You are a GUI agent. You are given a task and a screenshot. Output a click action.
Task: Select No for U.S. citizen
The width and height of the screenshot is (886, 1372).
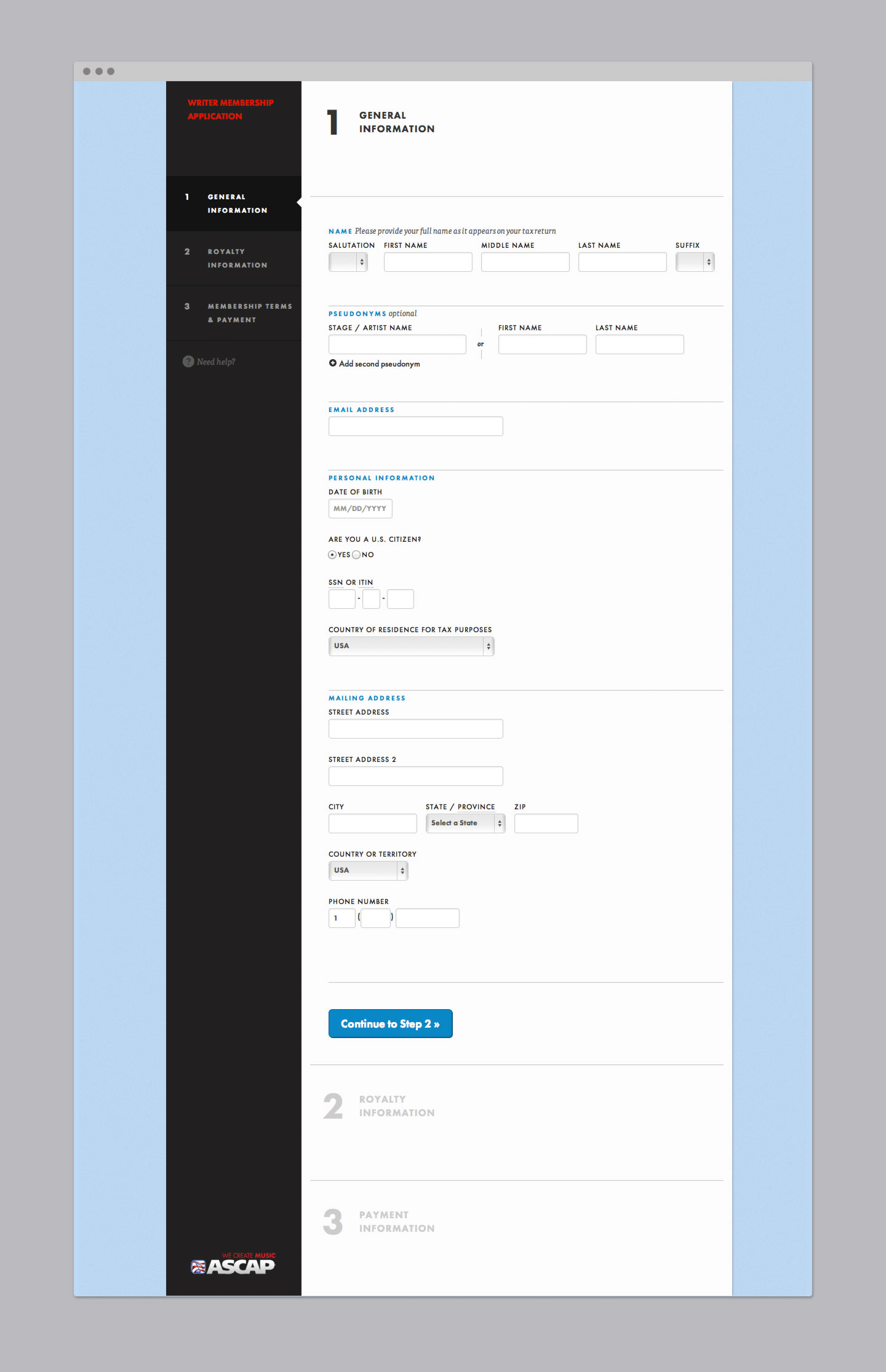(x=356, y=555)
